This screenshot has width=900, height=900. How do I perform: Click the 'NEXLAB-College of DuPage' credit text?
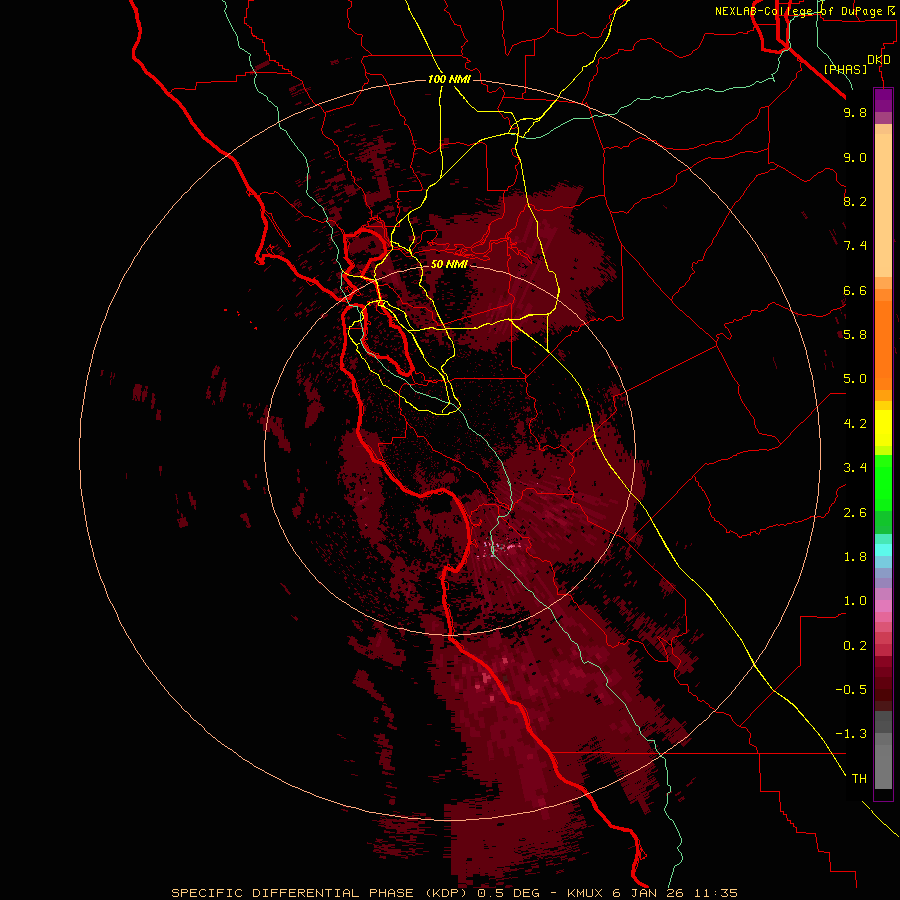coord(798,11)
